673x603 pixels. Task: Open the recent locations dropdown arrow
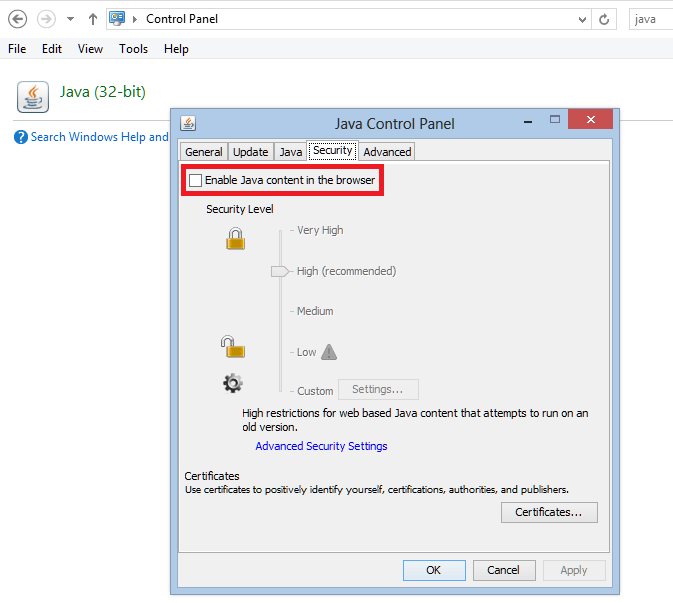click(x=70, y=19)
